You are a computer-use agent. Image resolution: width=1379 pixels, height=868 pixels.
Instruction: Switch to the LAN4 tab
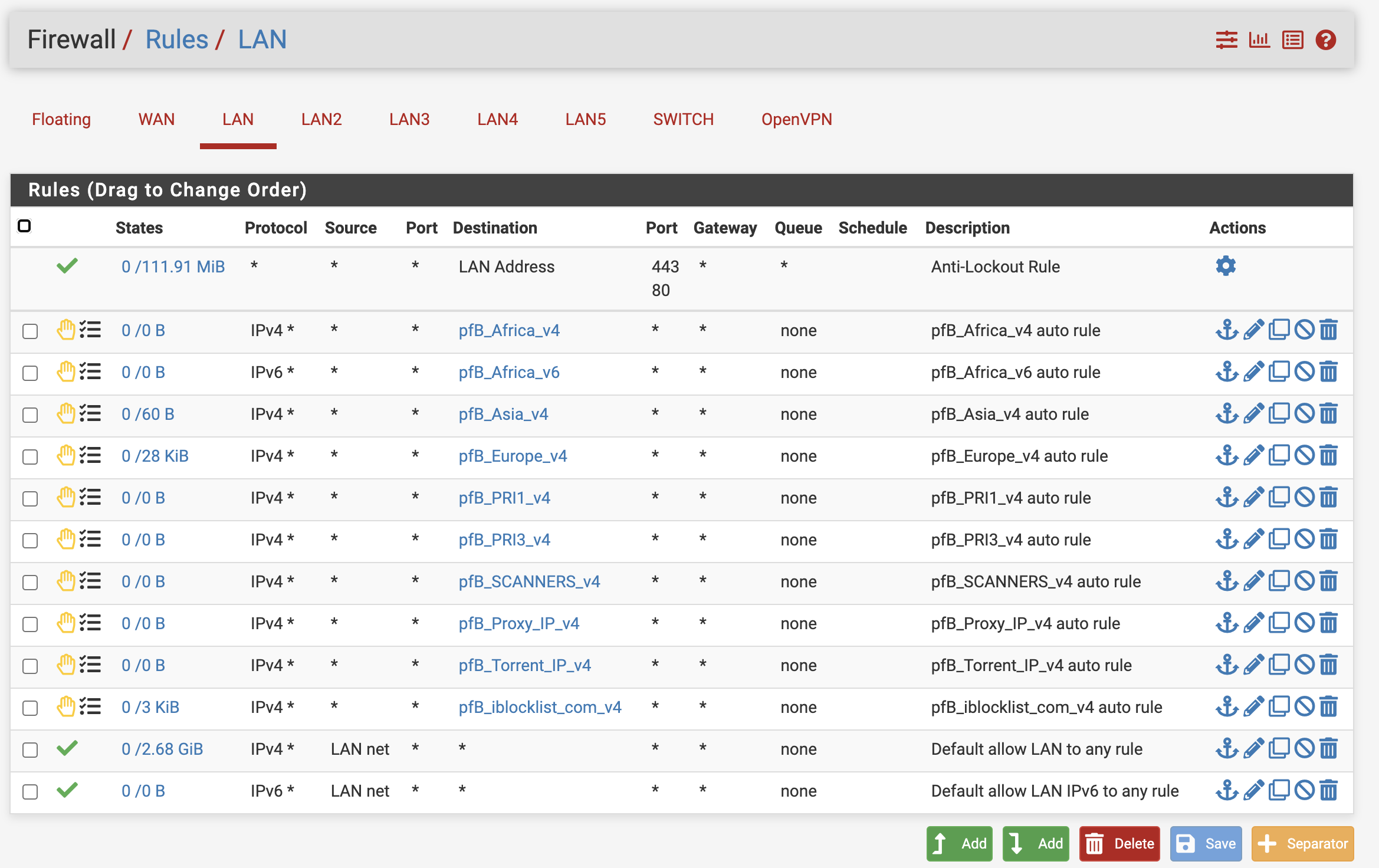(497, 120)
